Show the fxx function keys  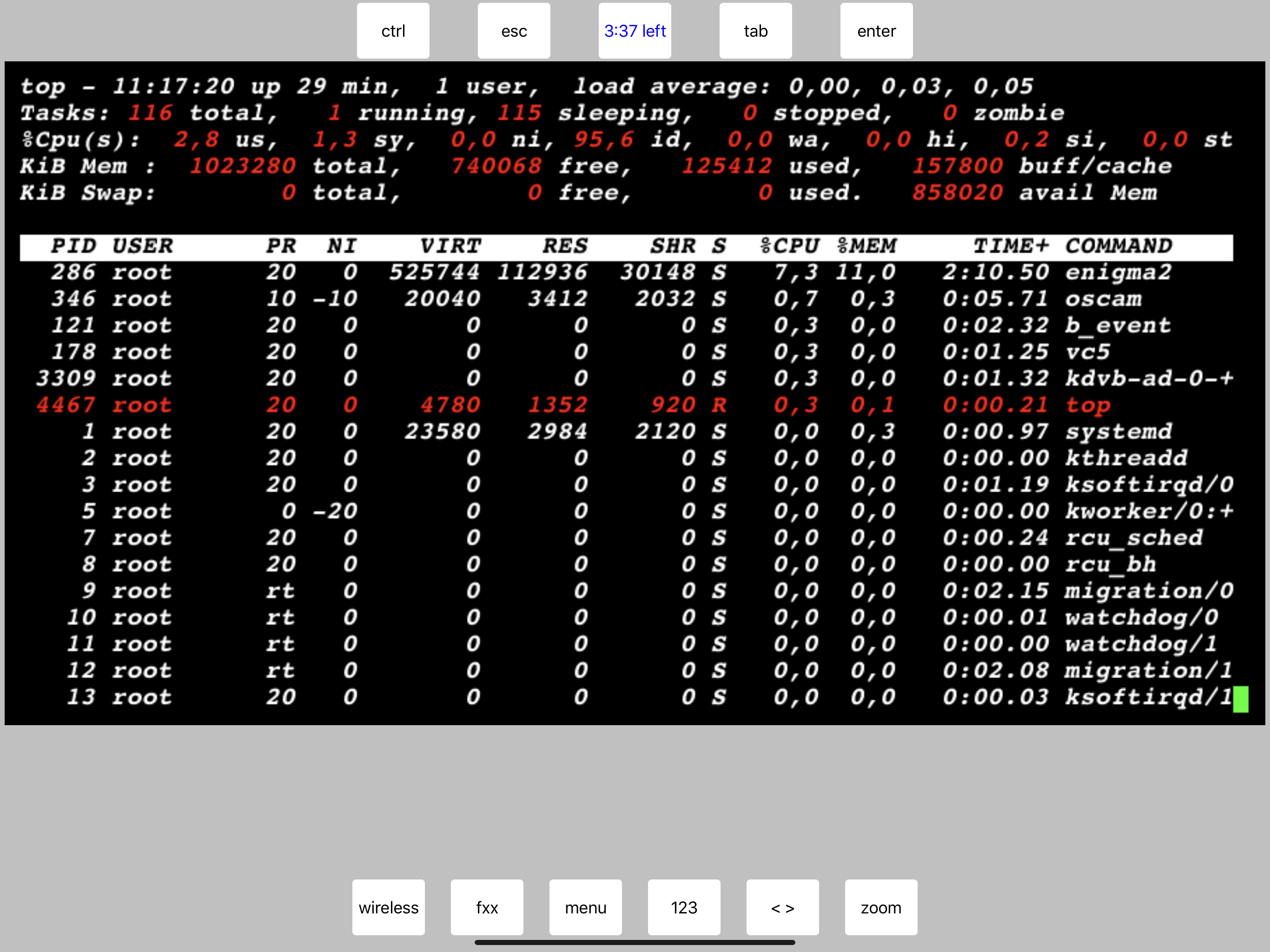[486, 907]
